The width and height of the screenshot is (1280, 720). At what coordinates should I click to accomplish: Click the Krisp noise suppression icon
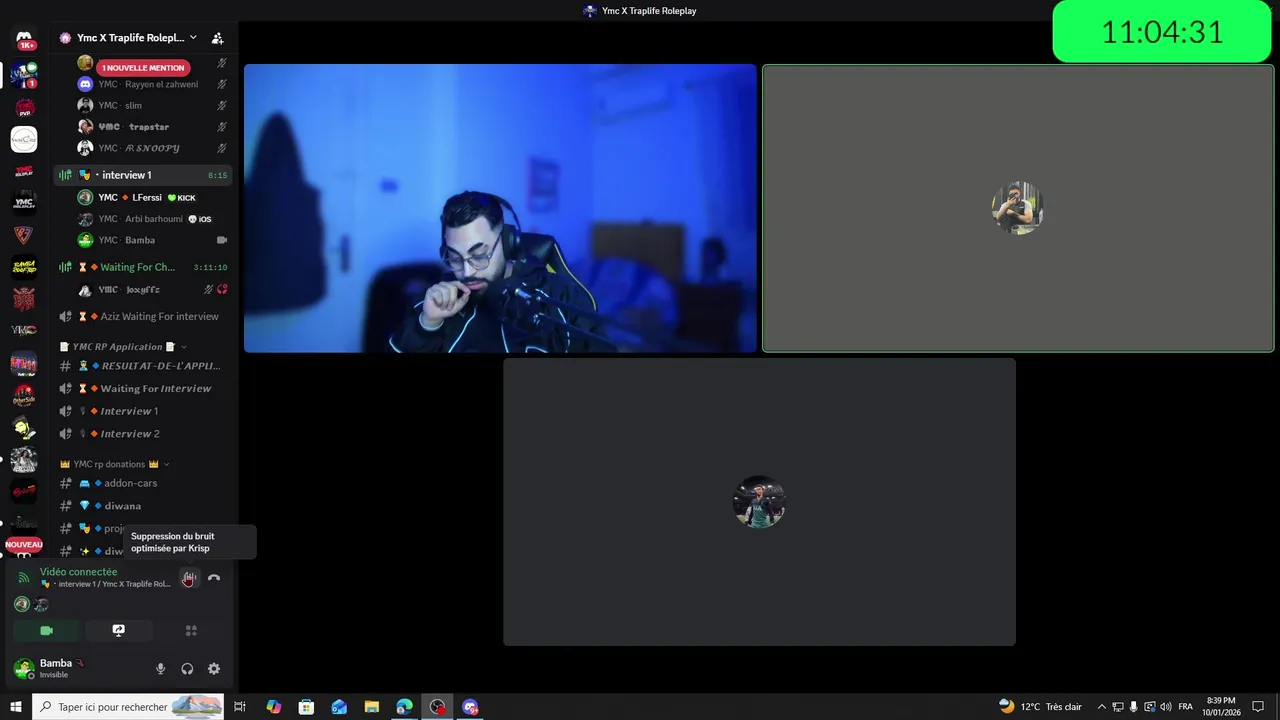[189, 578]
